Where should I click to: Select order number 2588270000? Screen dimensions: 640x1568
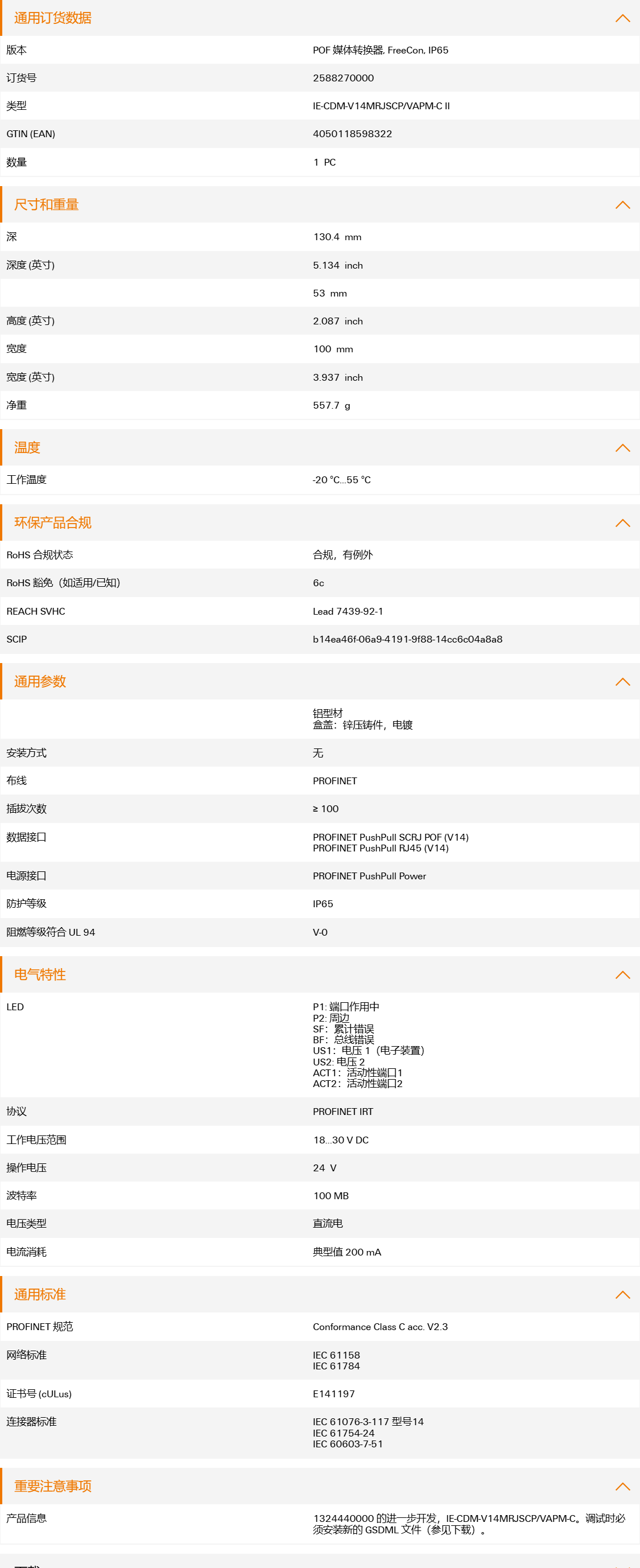pyautogui.click(x=343, y=78)
